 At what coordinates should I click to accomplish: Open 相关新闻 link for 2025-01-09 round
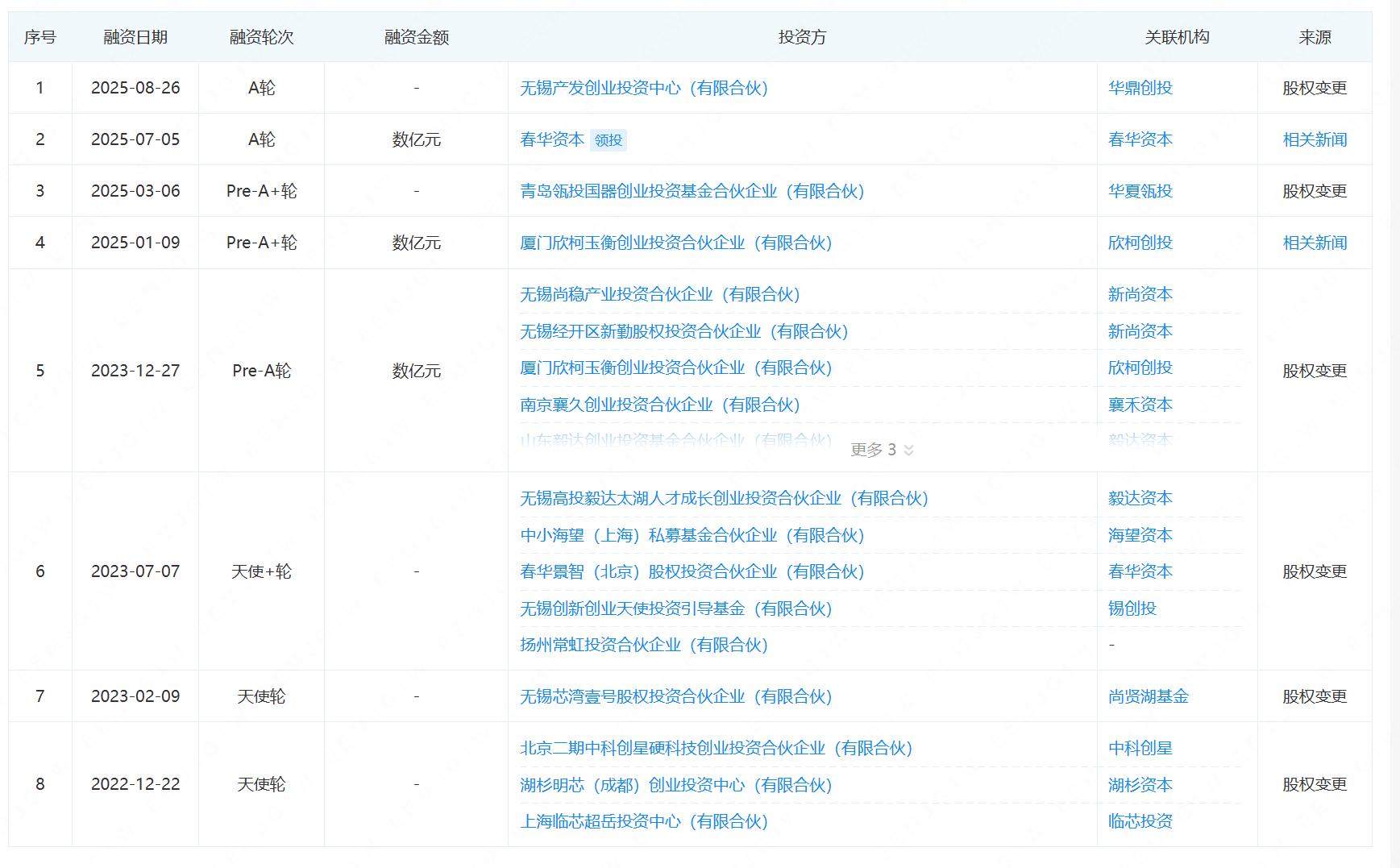pyautogui.click(x=1315, y=243)
